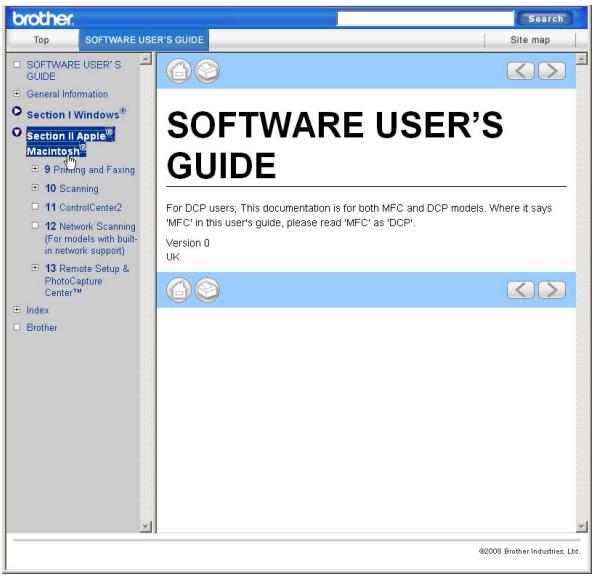
Task: Go to next page using top arrow
Action: click(552, 71)
